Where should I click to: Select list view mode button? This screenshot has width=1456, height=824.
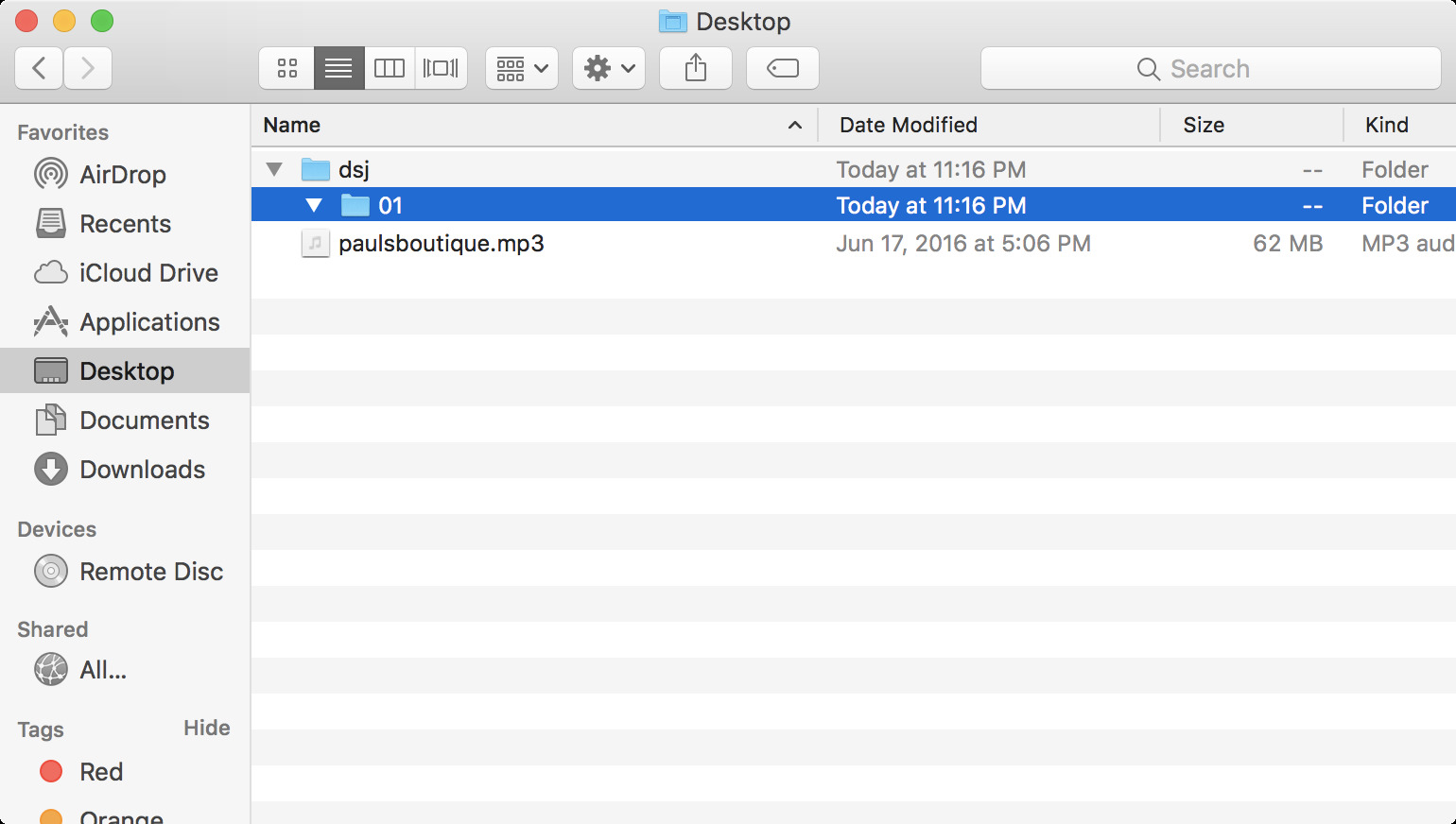[338, 68]
